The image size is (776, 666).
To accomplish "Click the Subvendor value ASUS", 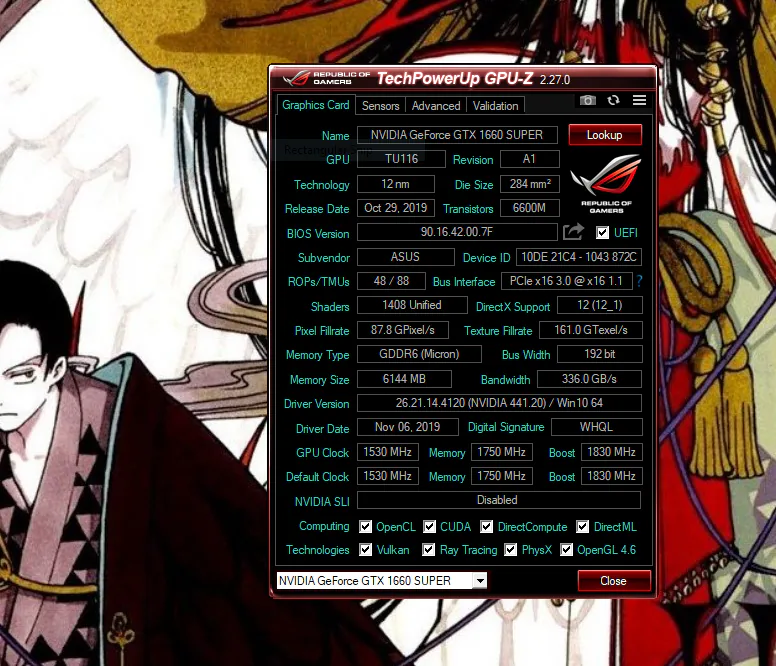I will 405,257.
